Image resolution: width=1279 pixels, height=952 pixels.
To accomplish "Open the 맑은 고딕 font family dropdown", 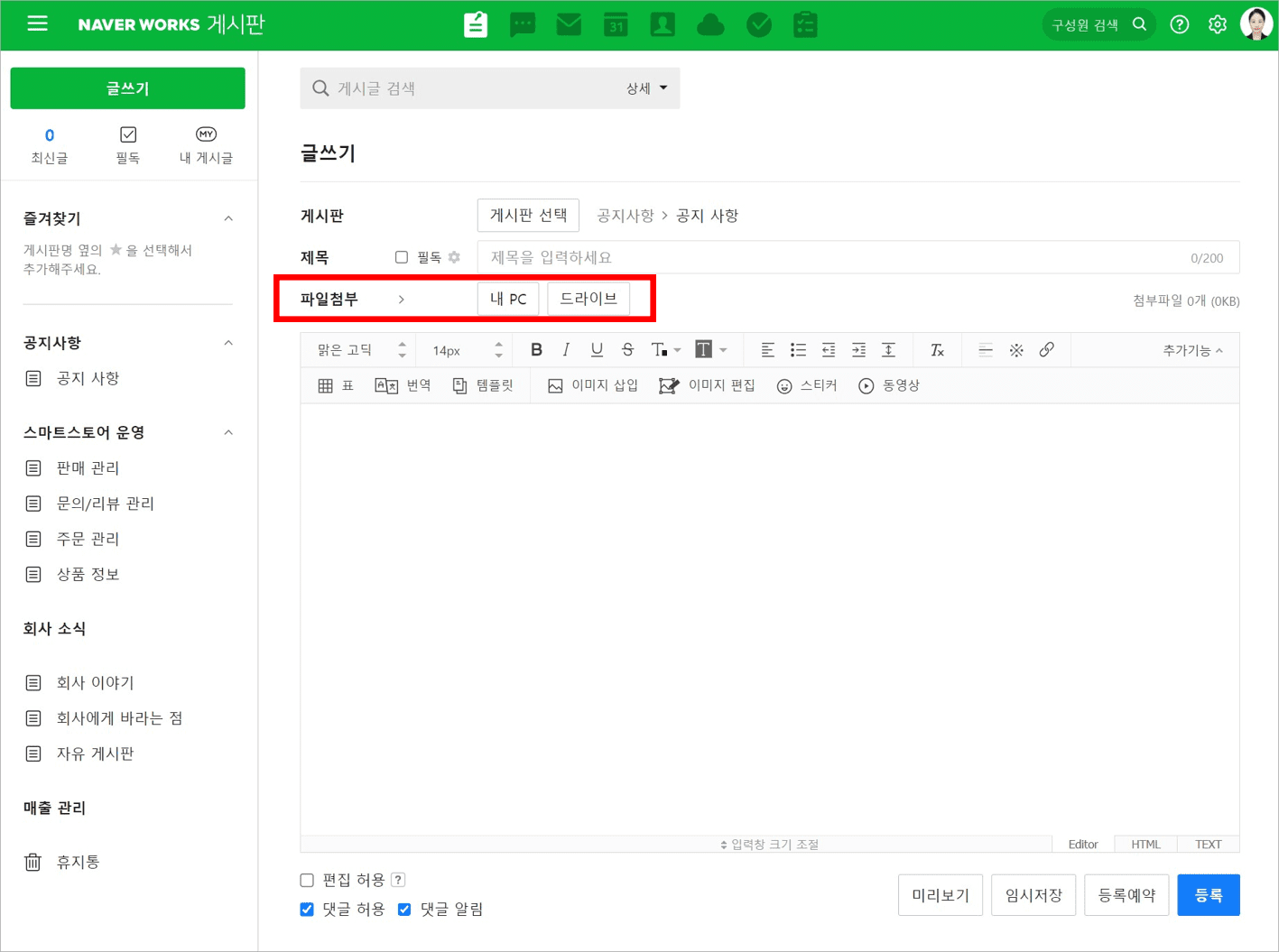I will click(358, 349).
